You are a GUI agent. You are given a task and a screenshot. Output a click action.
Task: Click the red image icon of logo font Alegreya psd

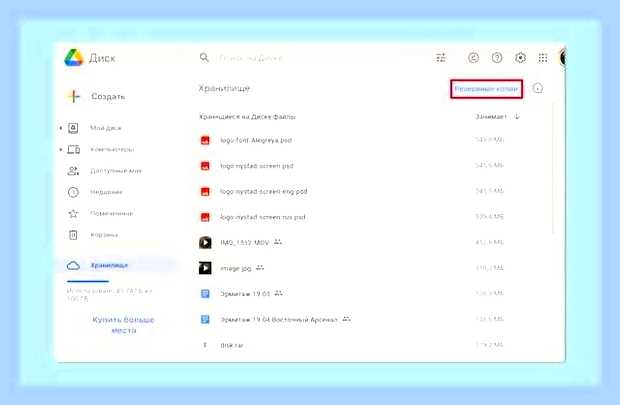(205, 140)
